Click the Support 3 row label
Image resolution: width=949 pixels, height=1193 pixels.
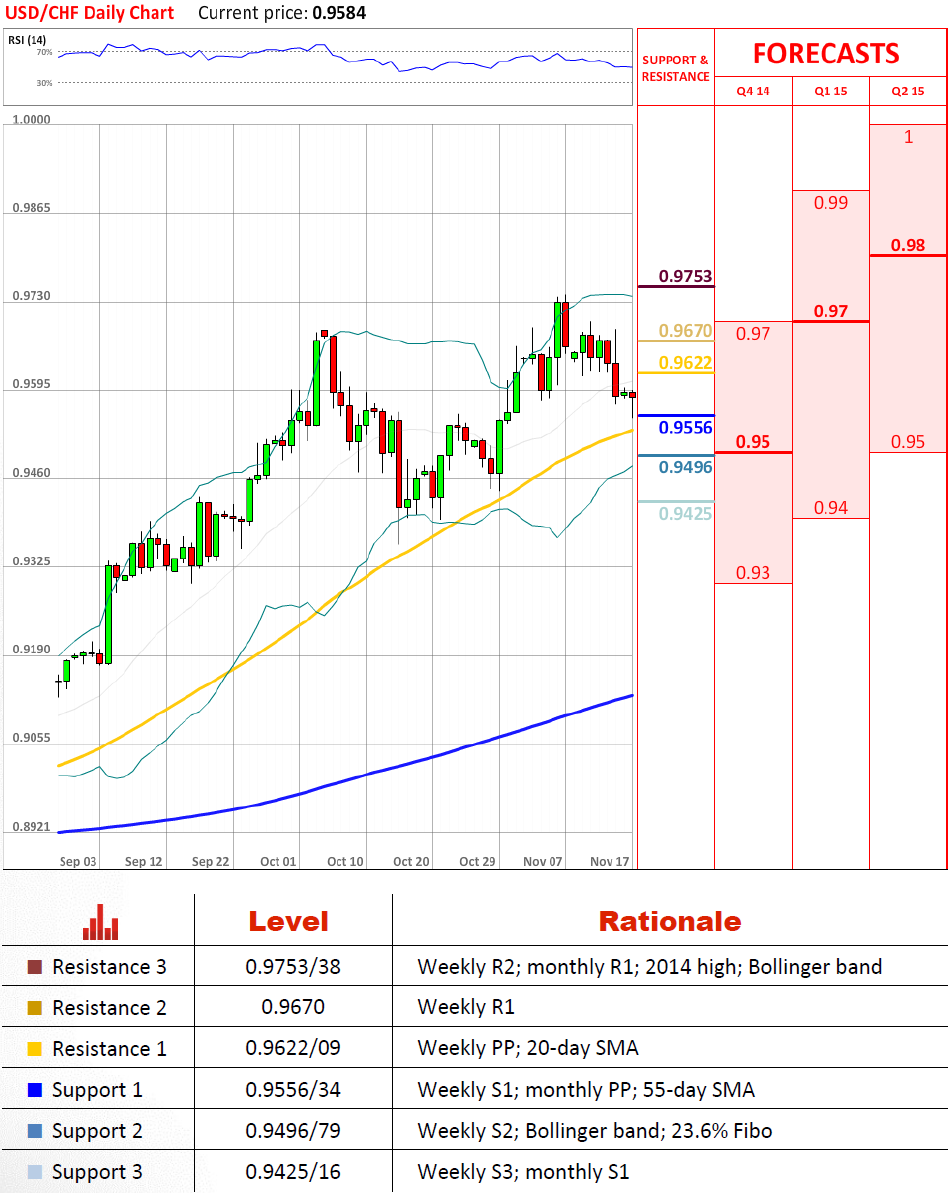pyautogui.click(x=97, y=1172)
